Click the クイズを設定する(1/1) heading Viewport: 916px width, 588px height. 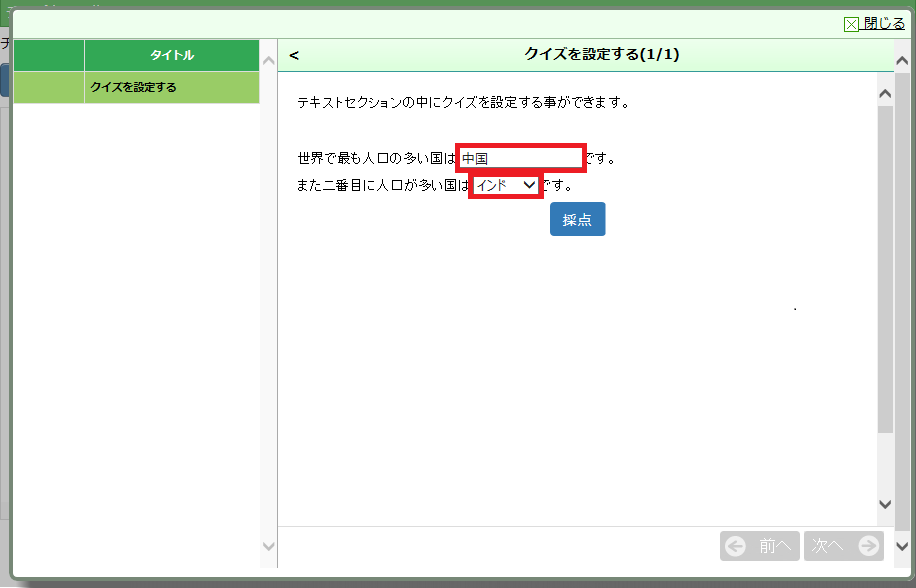click(602, 54)
